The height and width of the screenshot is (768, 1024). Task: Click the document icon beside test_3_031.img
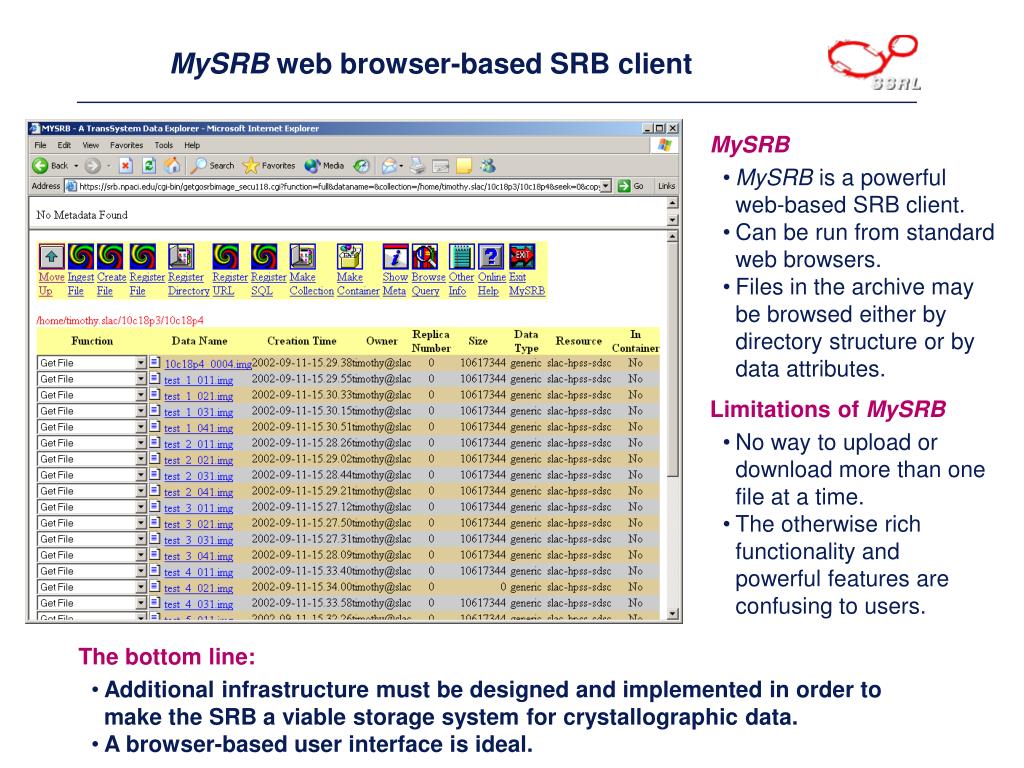155,539
